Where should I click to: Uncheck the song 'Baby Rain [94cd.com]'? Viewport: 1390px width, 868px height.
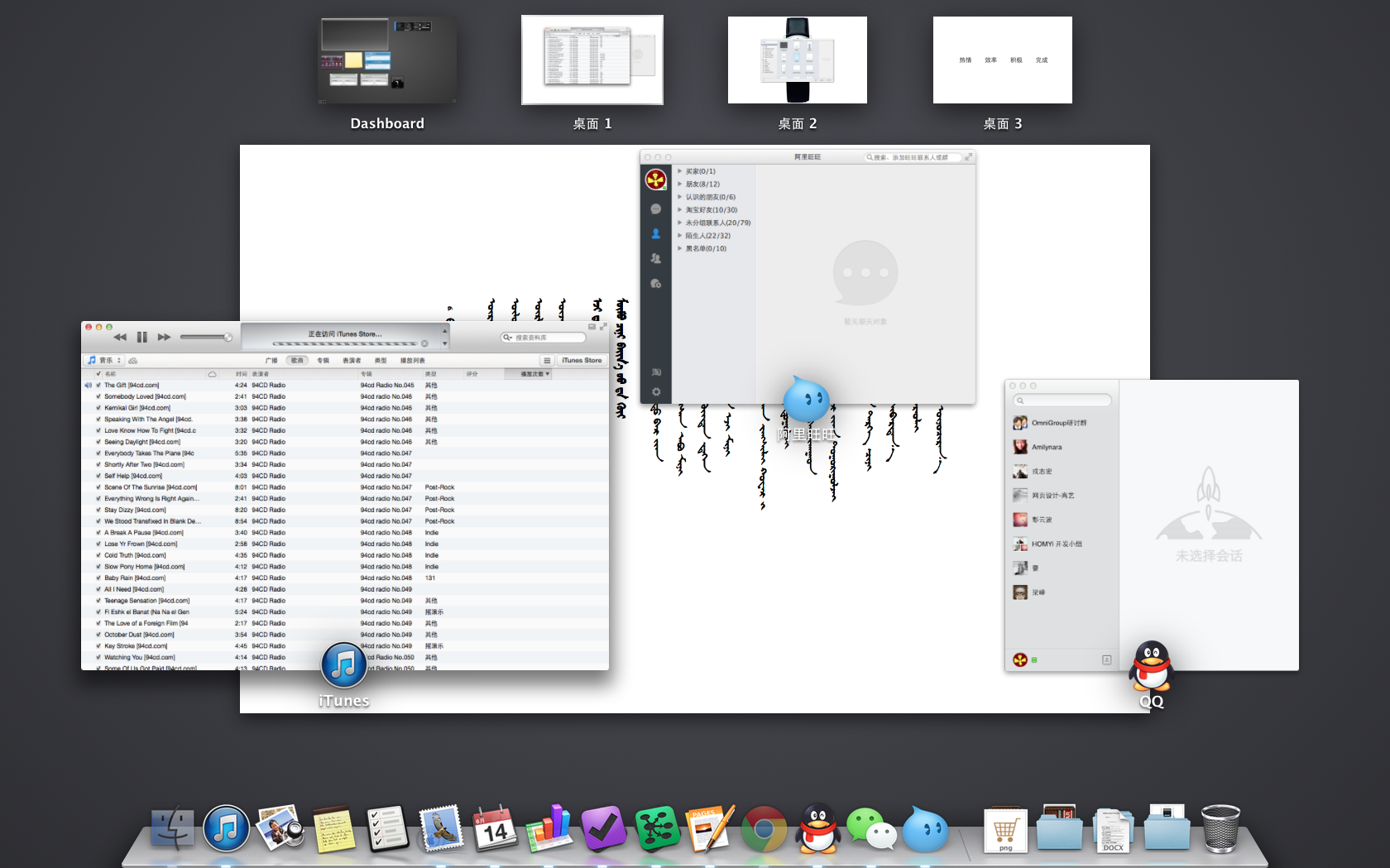coord(98,578)
